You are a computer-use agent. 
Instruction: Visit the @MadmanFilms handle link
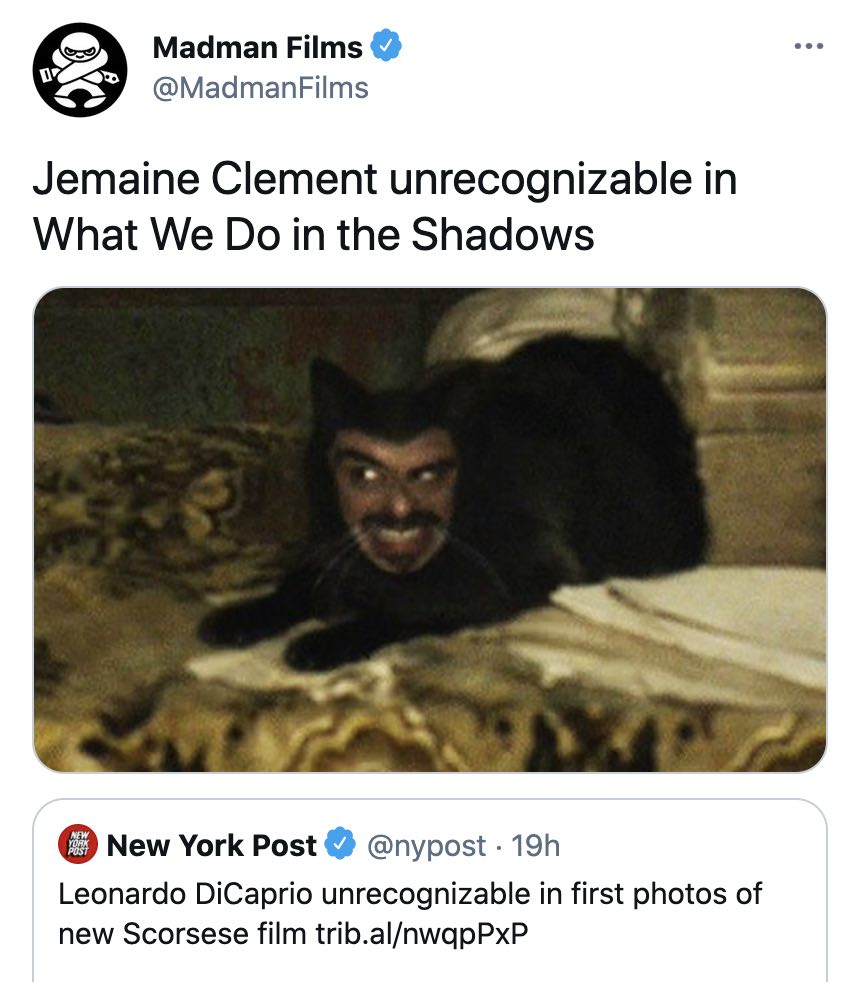[261, 88]
